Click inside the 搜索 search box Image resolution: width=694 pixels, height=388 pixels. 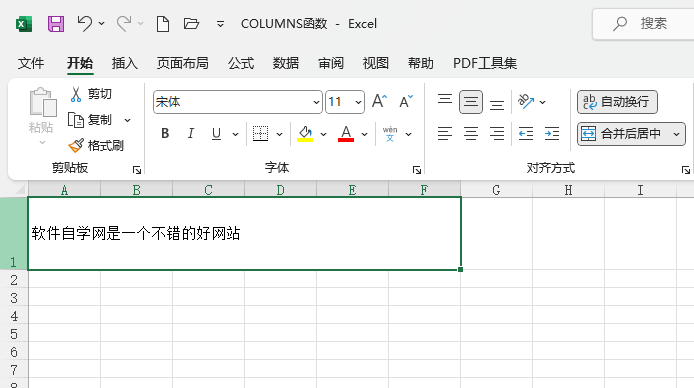pyautogui.click(x=644, y=24)
